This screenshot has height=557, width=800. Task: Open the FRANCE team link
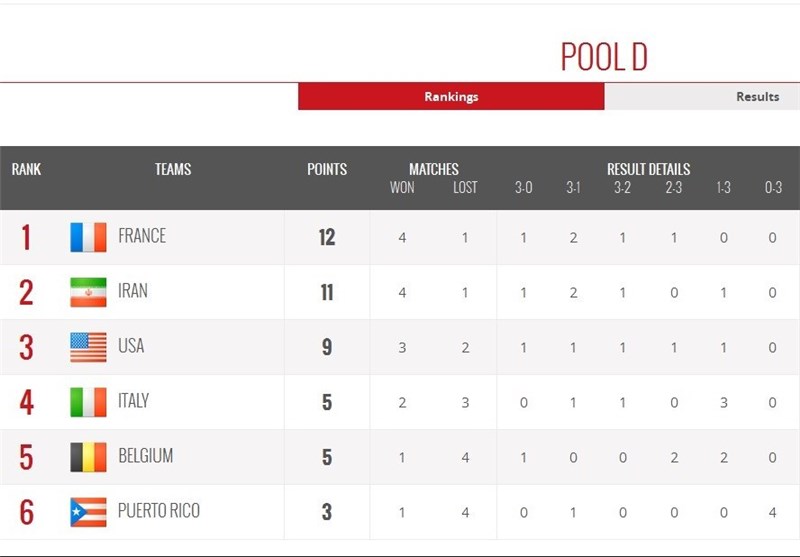click(142, 236)
